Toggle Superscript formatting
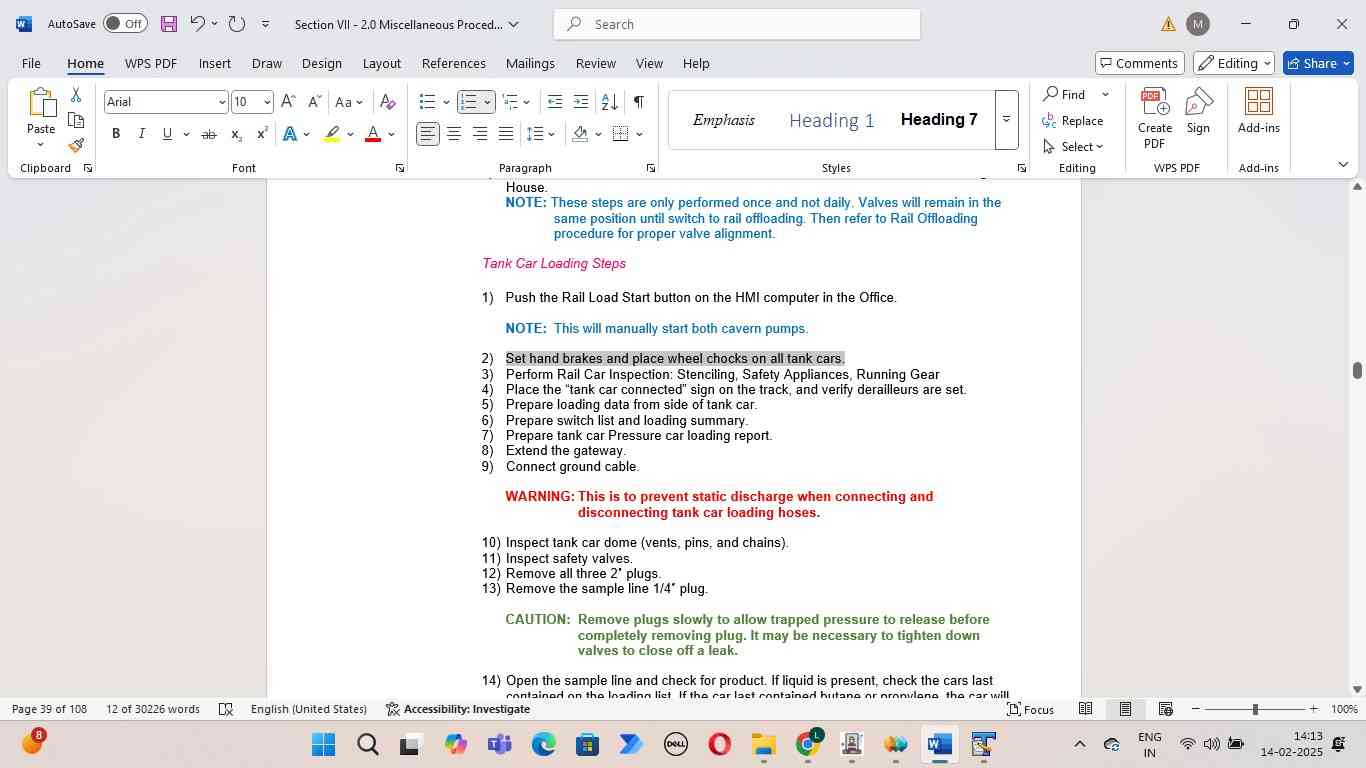Screen dimensions: 1366x768 coord(262,134)
